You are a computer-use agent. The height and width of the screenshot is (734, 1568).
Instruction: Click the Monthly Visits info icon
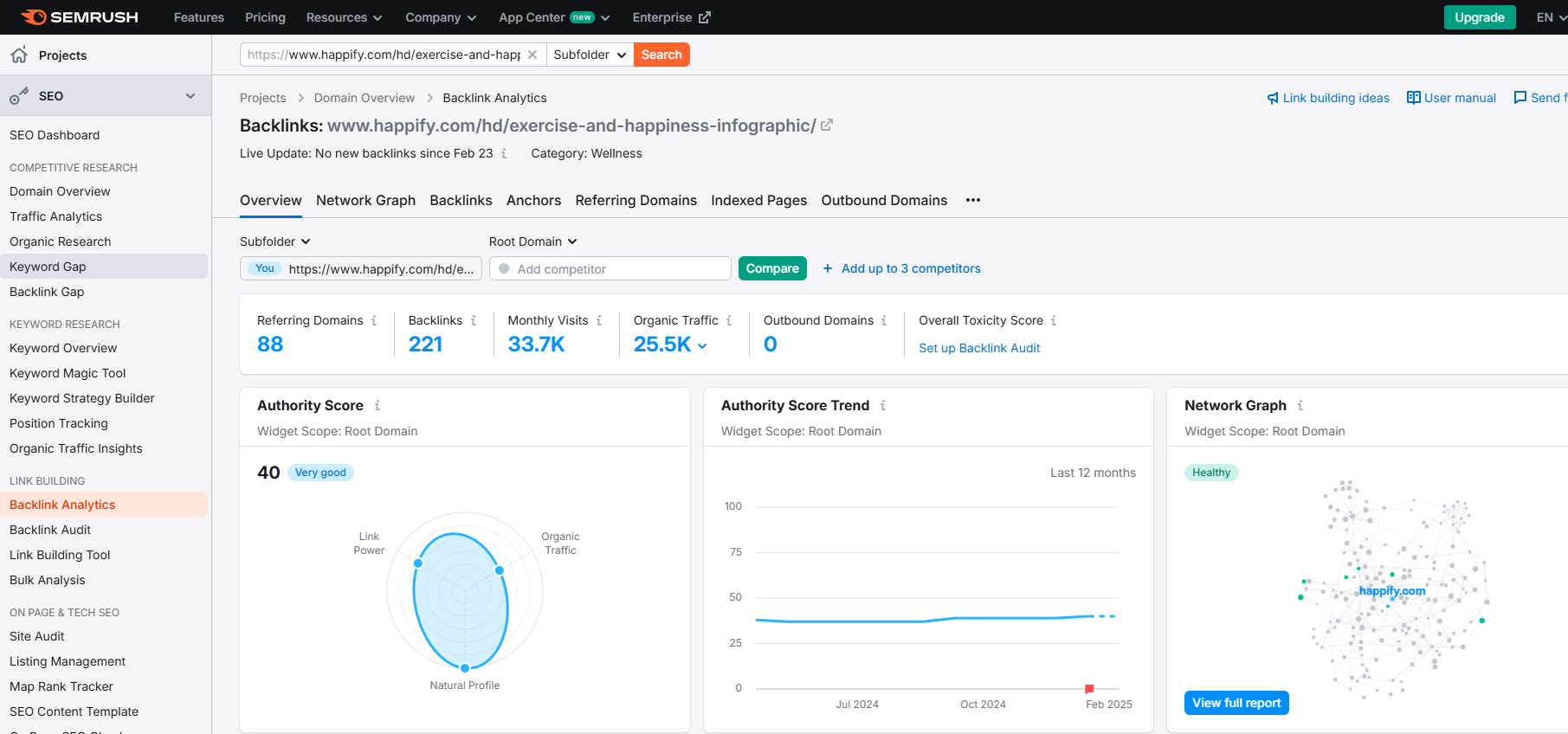(599, 320)
